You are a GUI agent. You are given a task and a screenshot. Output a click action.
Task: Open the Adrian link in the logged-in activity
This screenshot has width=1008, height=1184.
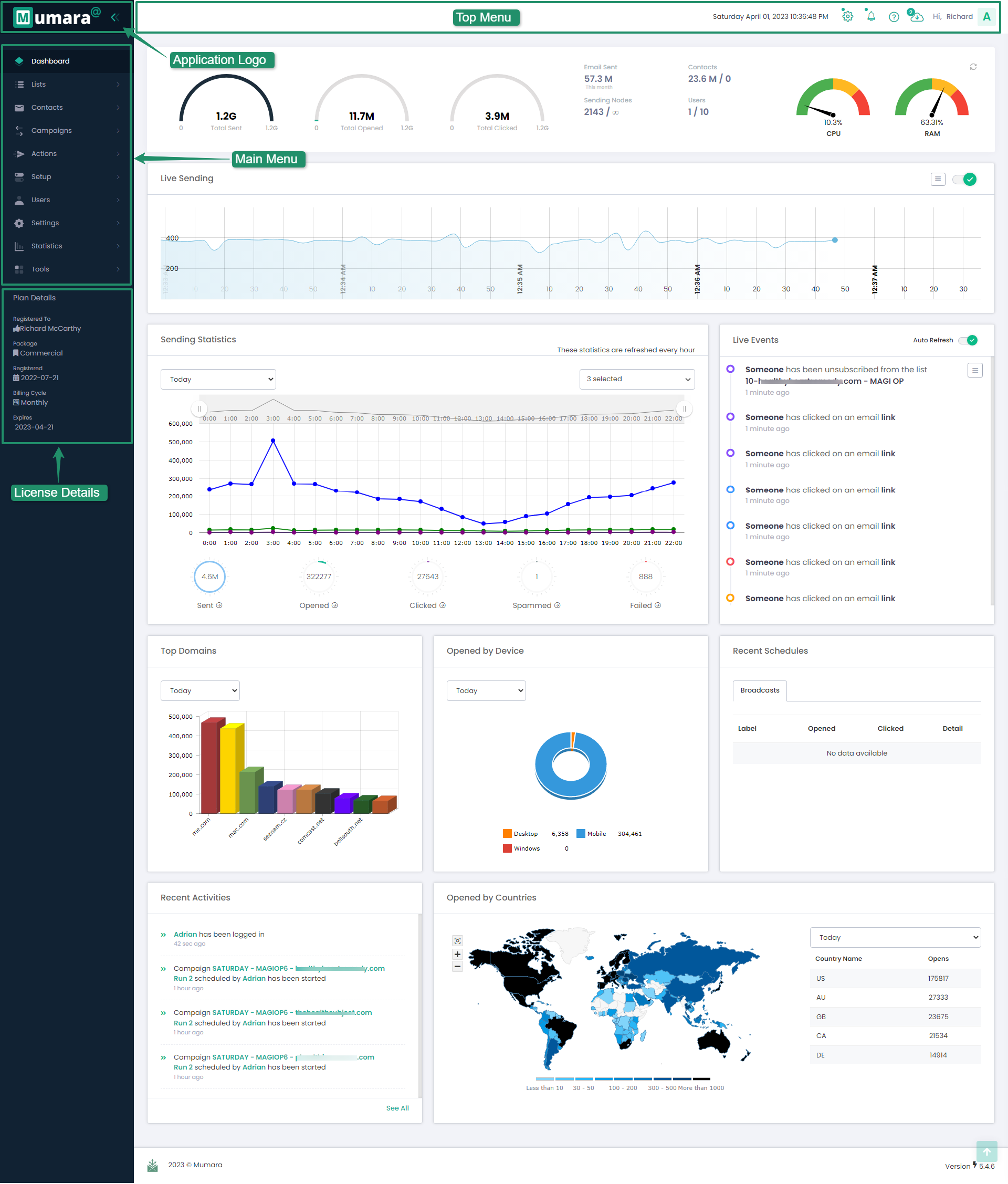[185, 935]
